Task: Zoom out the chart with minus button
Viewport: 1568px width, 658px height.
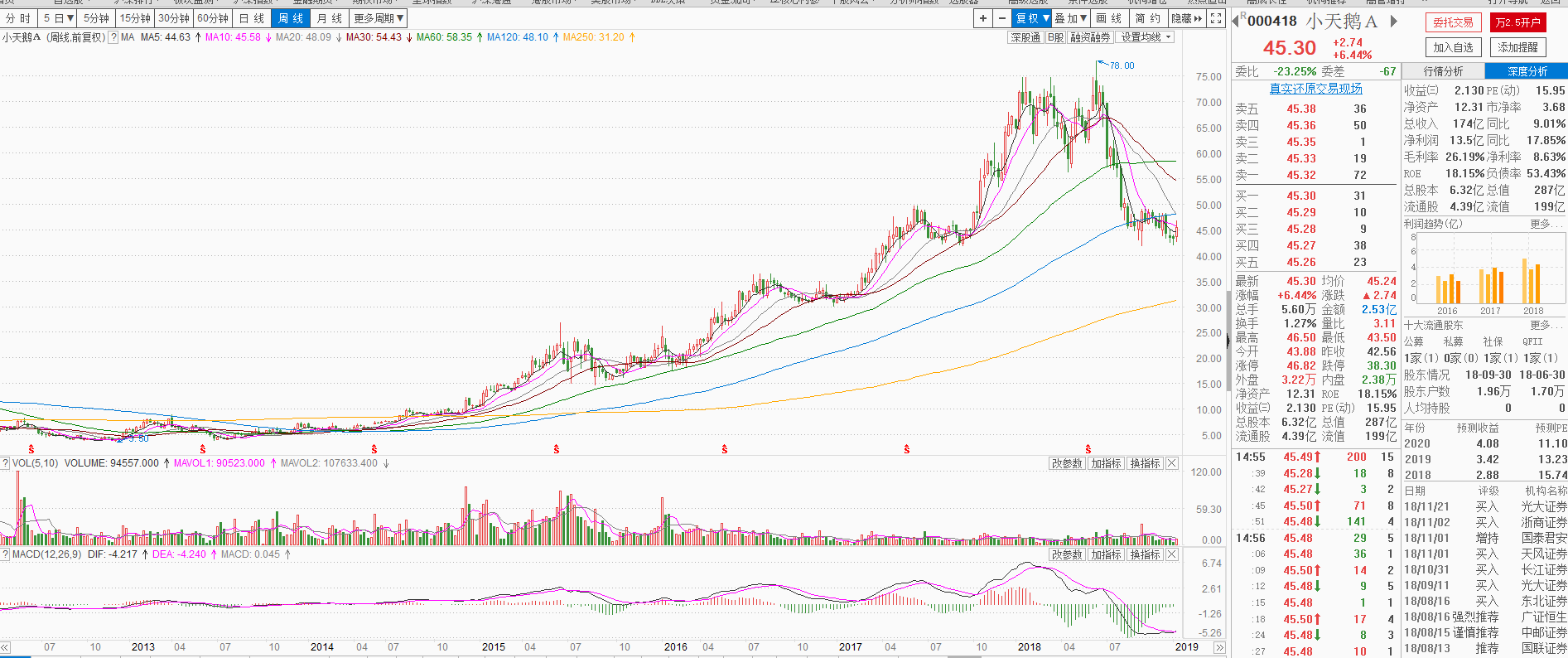Action: tap(1001, 18)
